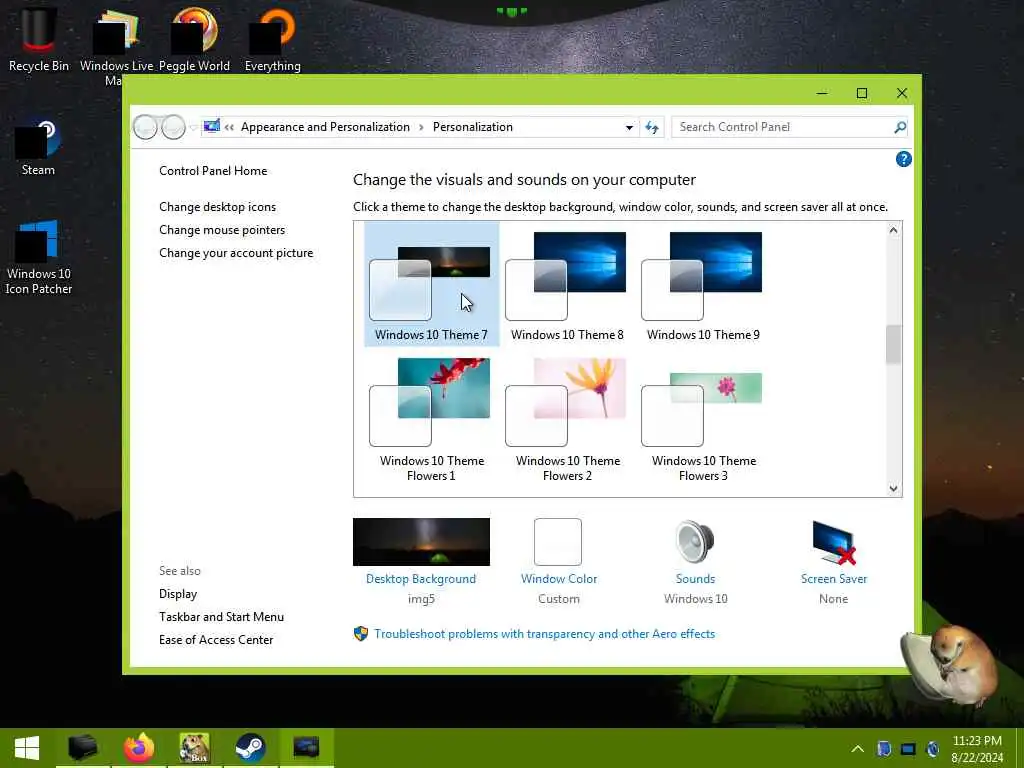Click Change your account picture

tap(236, 253)
